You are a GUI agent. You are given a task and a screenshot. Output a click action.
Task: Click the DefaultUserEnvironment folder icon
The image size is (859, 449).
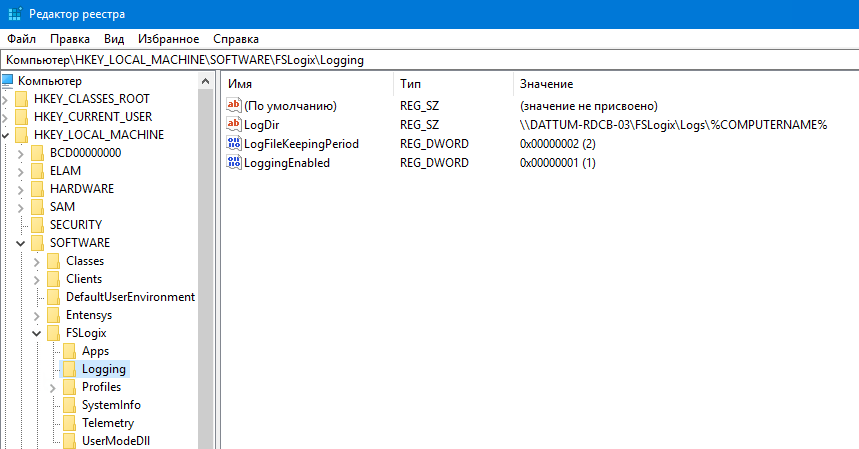(53, 297)
